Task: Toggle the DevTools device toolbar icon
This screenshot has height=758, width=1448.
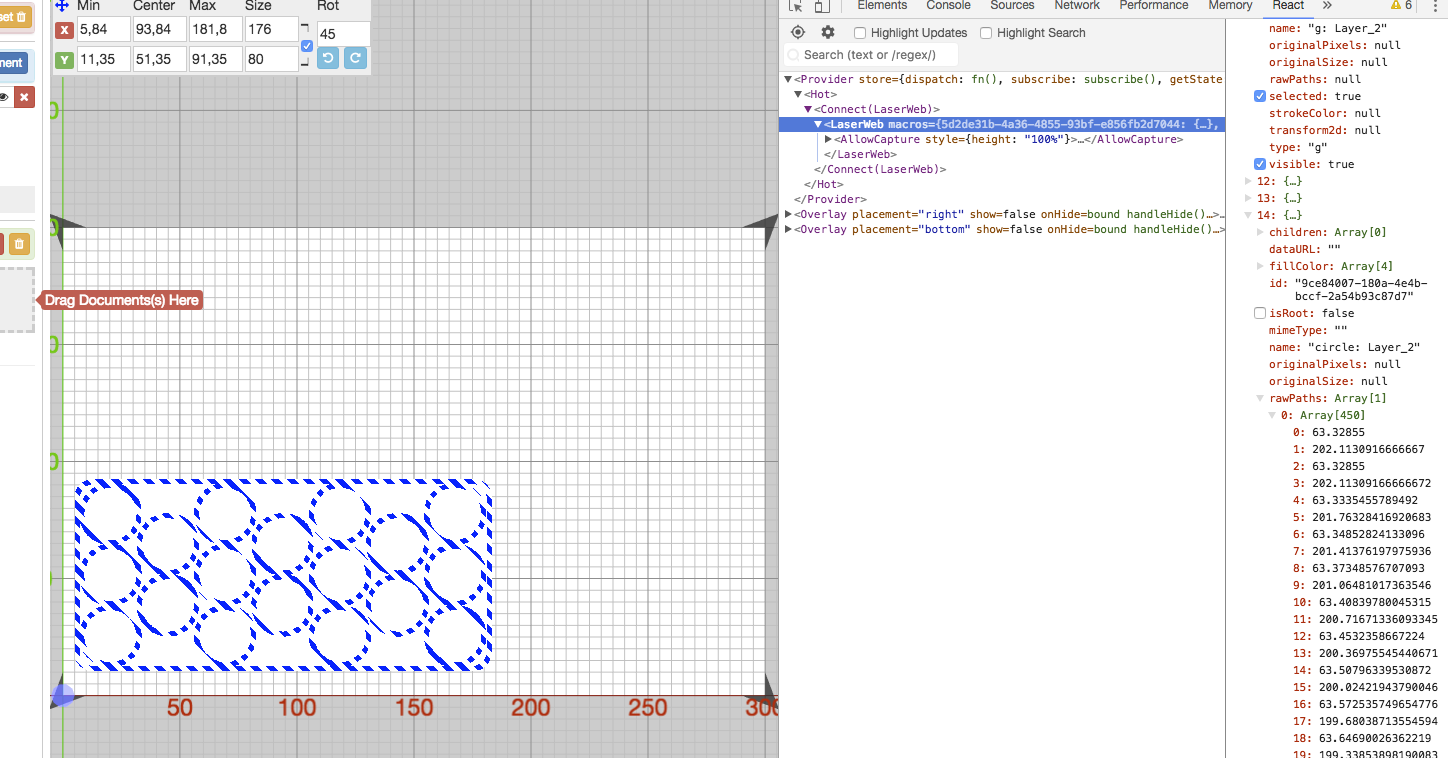Action: point(821,6)
